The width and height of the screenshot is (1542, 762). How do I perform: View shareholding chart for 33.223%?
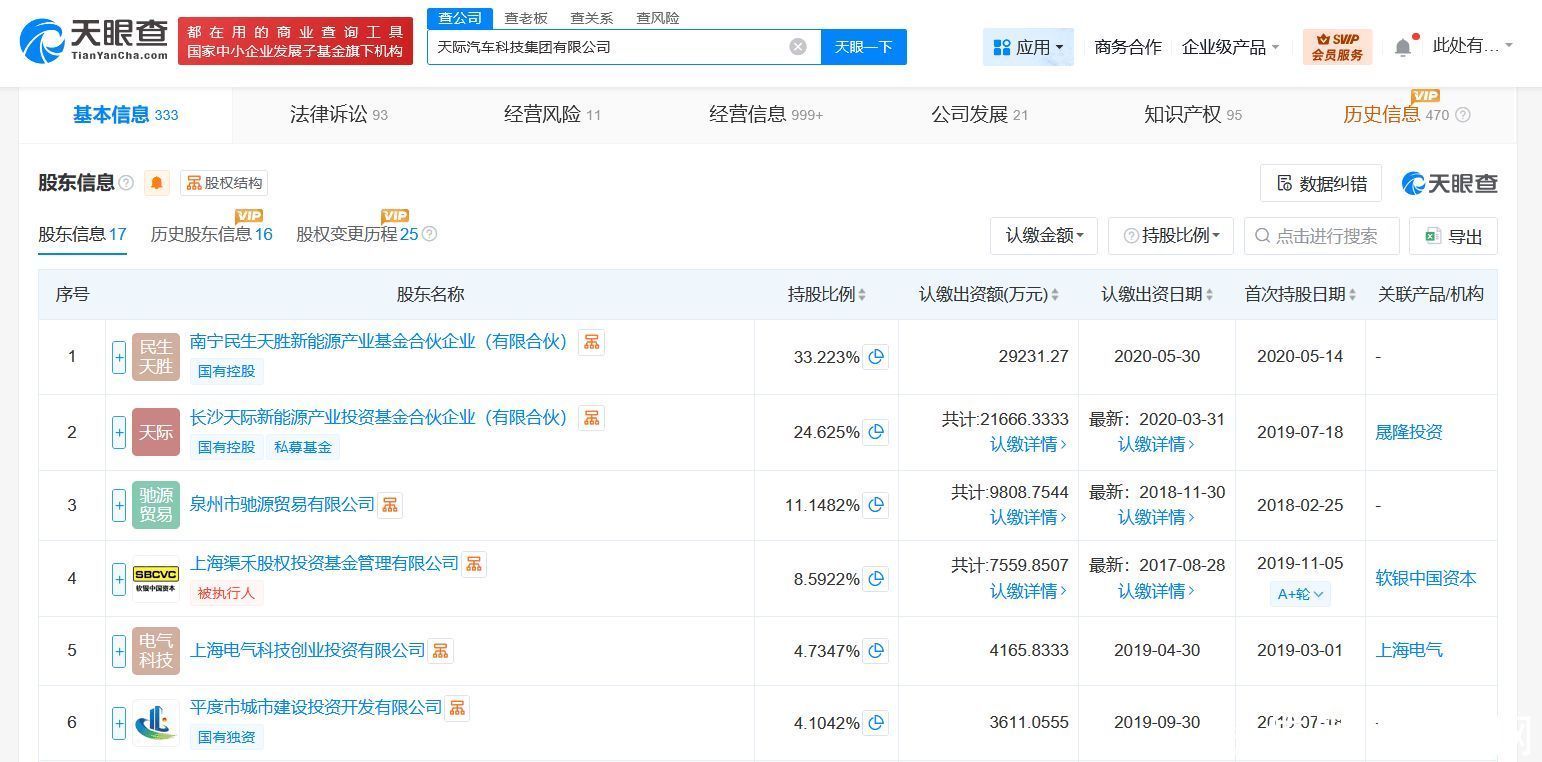point(876,357)
